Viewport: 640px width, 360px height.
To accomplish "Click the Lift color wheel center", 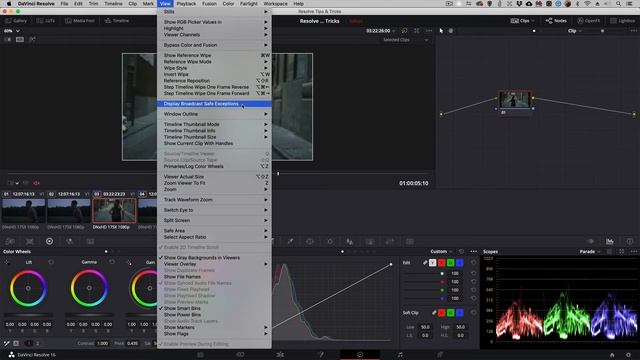I will (x=28, y=288).
